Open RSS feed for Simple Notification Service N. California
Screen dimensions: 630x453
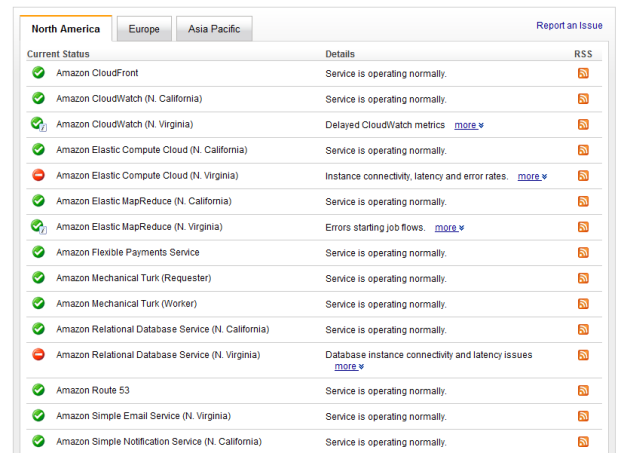(583, 442)
